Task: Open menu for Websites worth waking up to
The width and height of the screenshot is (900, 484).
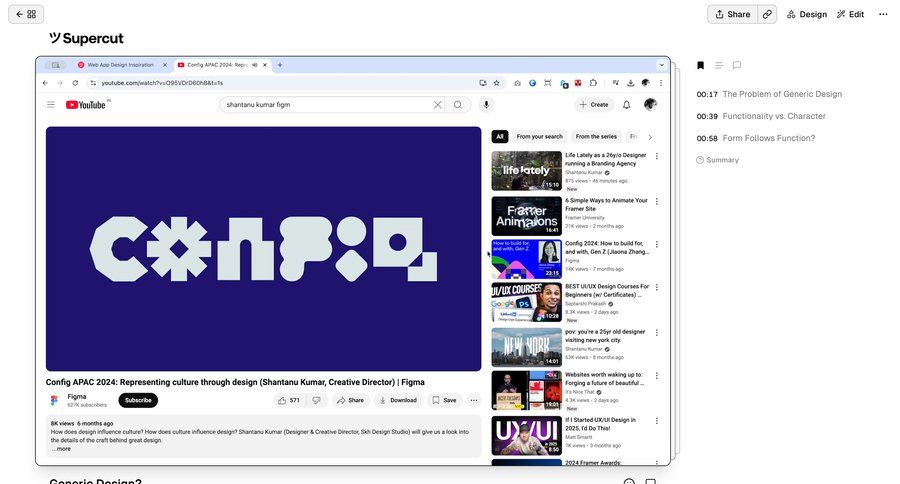Action: tap(657, 375)
